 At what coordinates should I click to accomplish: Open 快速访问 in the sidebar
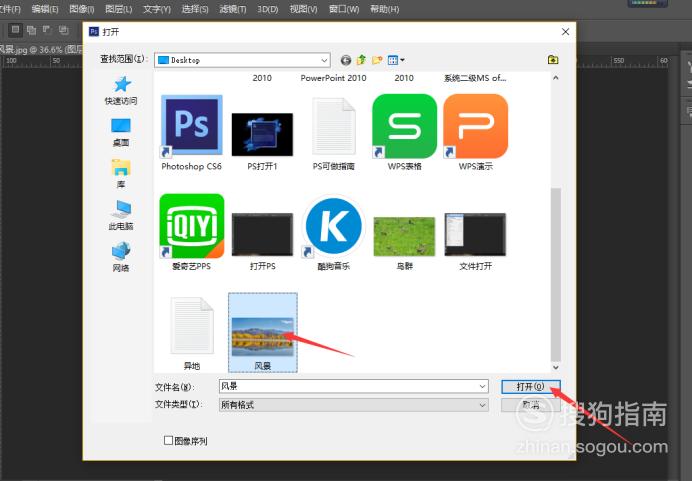point(121,90)
